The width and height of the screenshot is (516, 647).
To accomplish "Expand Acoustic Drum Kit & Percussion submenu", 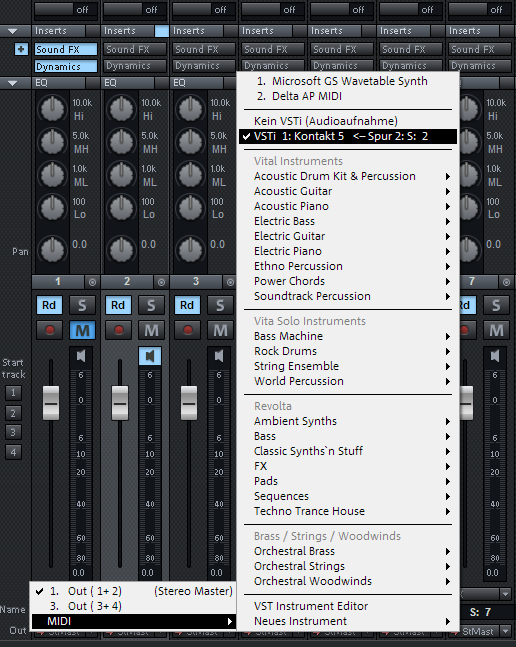I will pyautogui.click(x=348, y=176).
